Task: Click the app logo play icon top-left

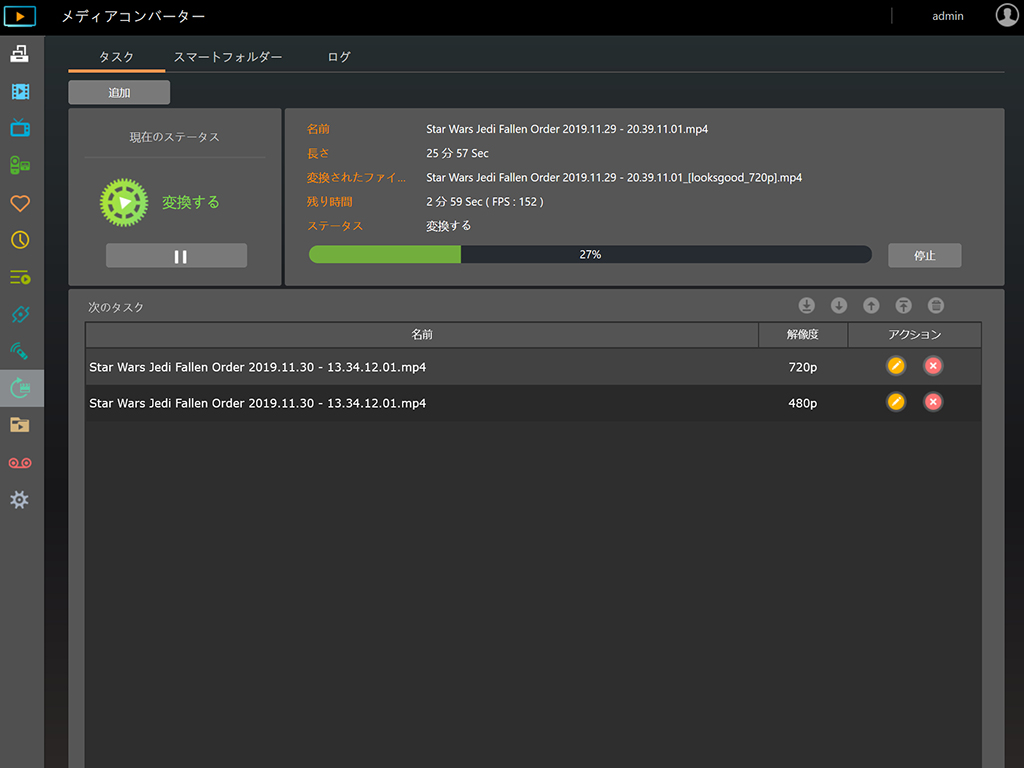Action: pos(20,16)
